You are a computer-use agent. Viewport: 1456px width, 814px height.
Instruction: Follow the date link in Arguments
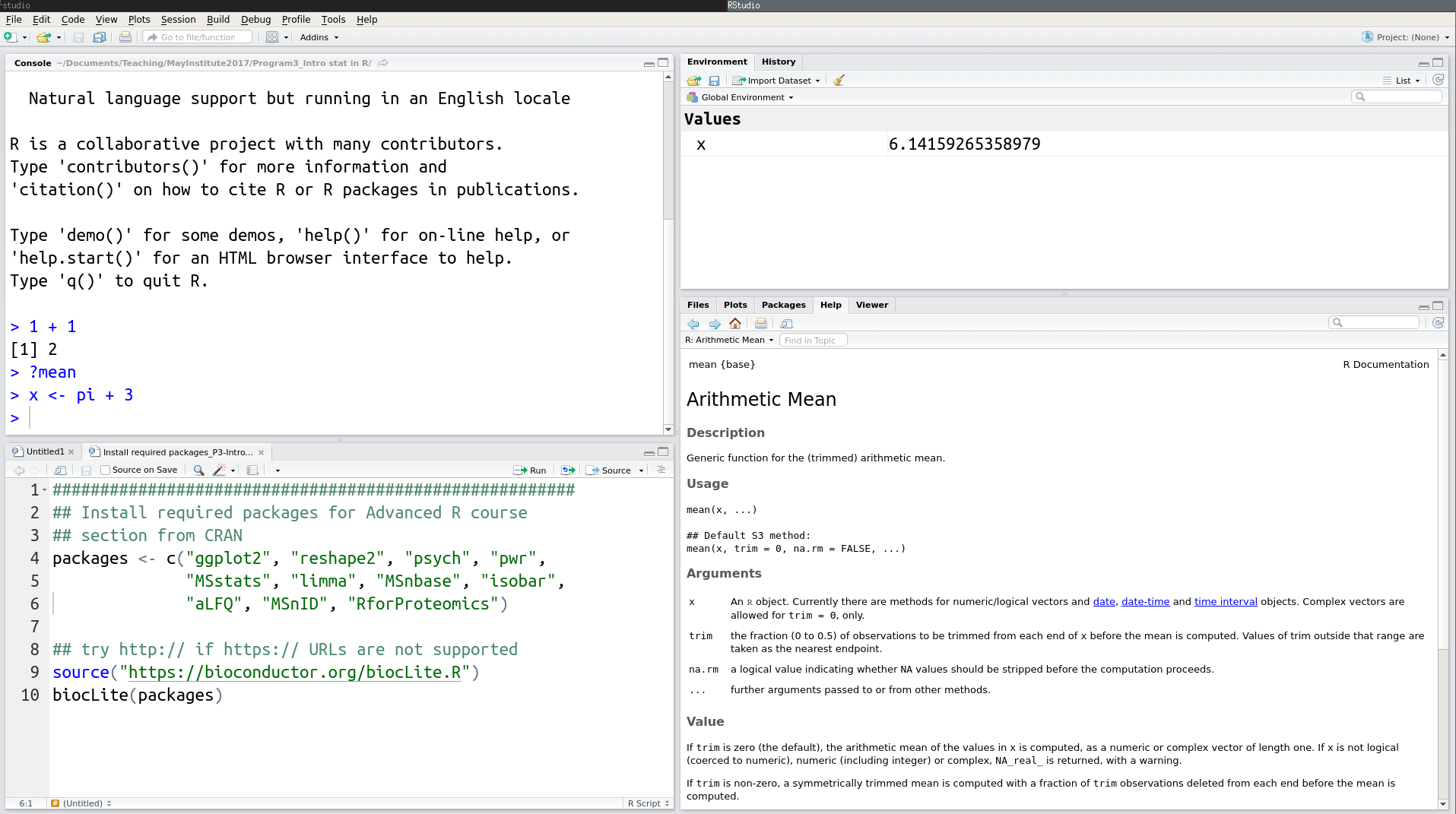pos(1104,601)
